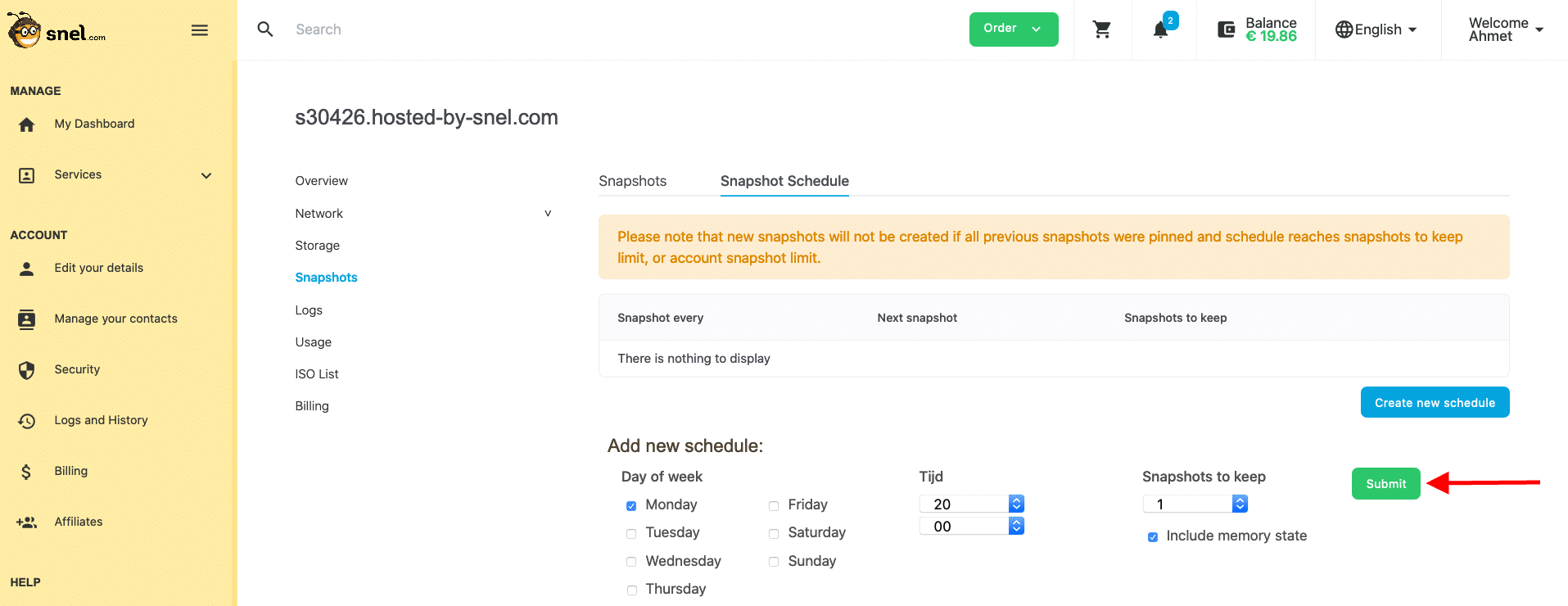Click Logs and History clock icon
The image size is (1568, 606).
(27, 421)
